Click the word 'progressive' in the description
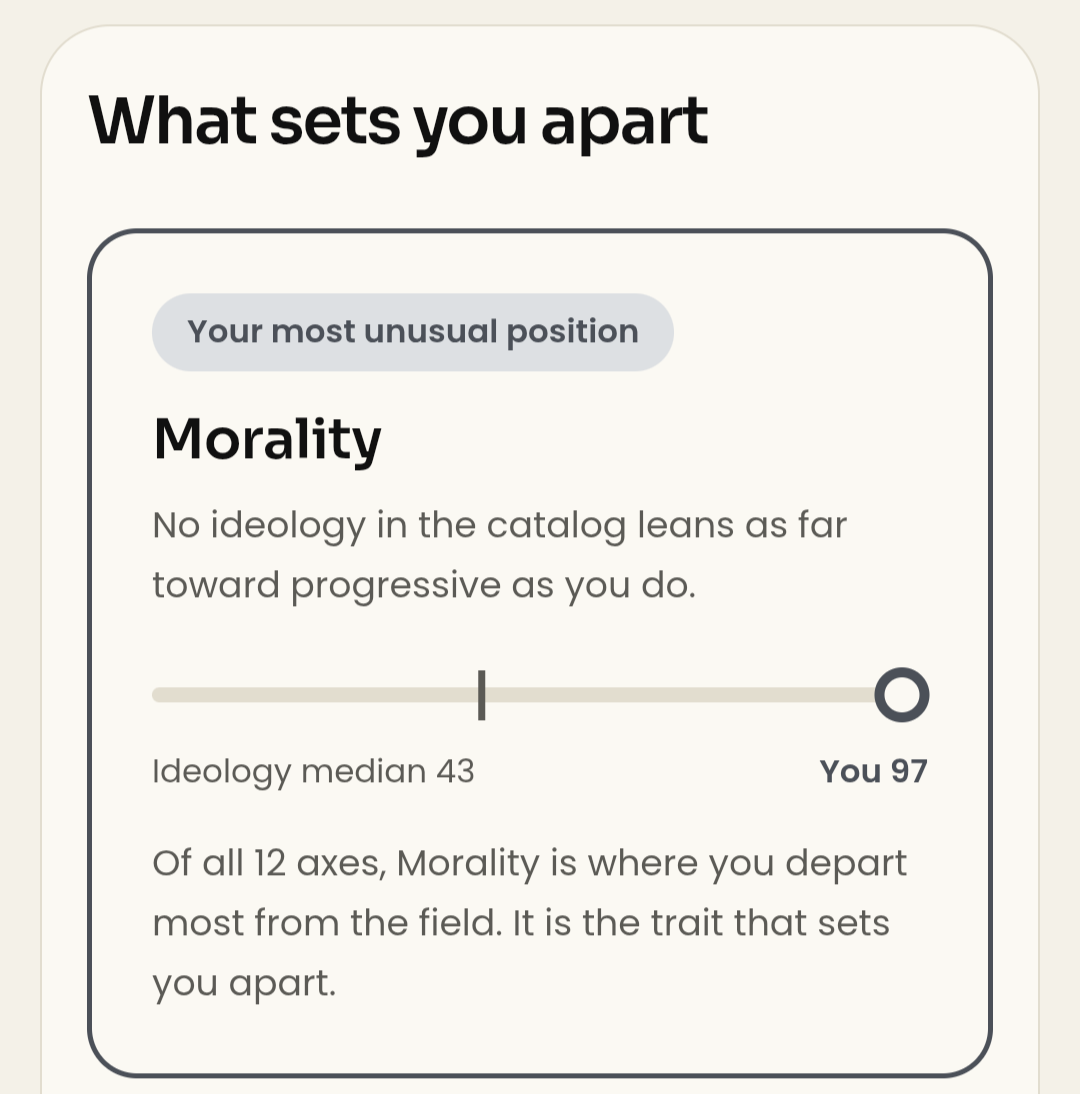This screenshot has height=1094, width=1080. coord(396,587)
